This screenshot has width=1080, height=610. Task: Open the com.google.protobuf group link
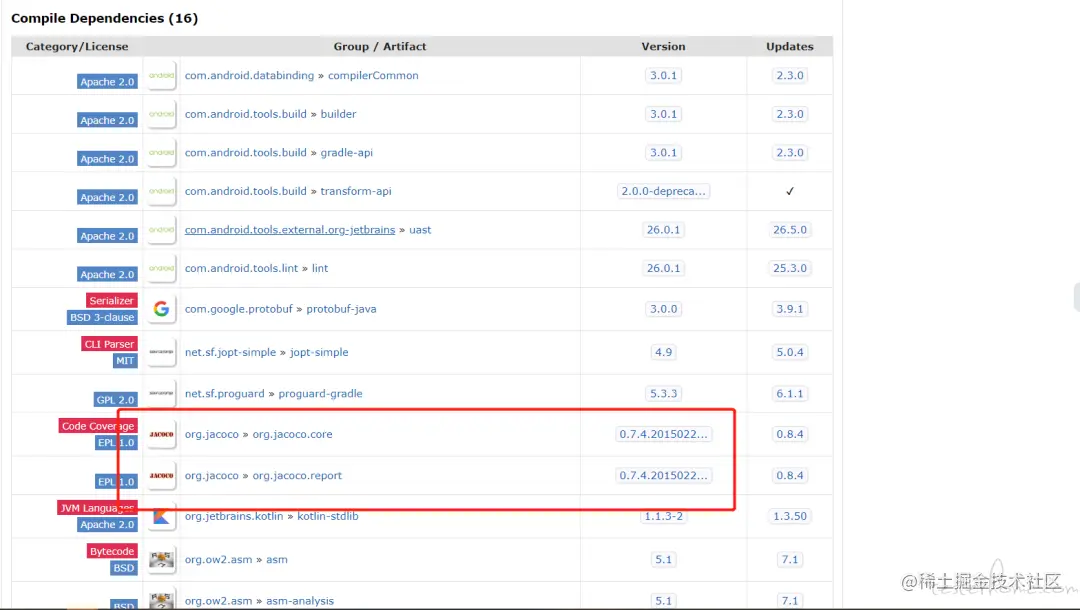(x=238, y=308)
